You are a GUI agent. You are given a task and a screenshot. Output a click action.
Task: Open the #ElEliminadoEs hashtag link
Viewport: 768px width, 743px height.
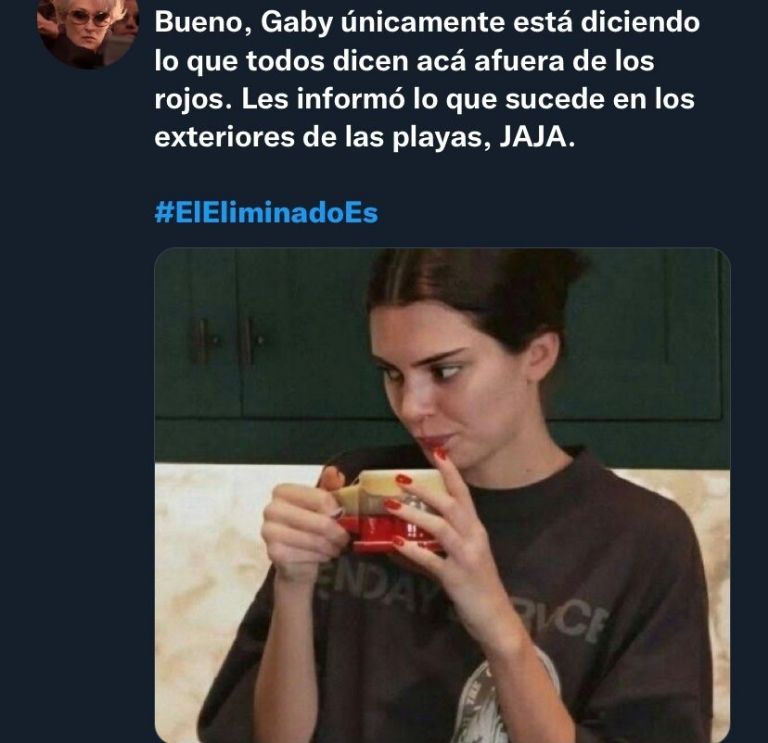coord(266,213)
